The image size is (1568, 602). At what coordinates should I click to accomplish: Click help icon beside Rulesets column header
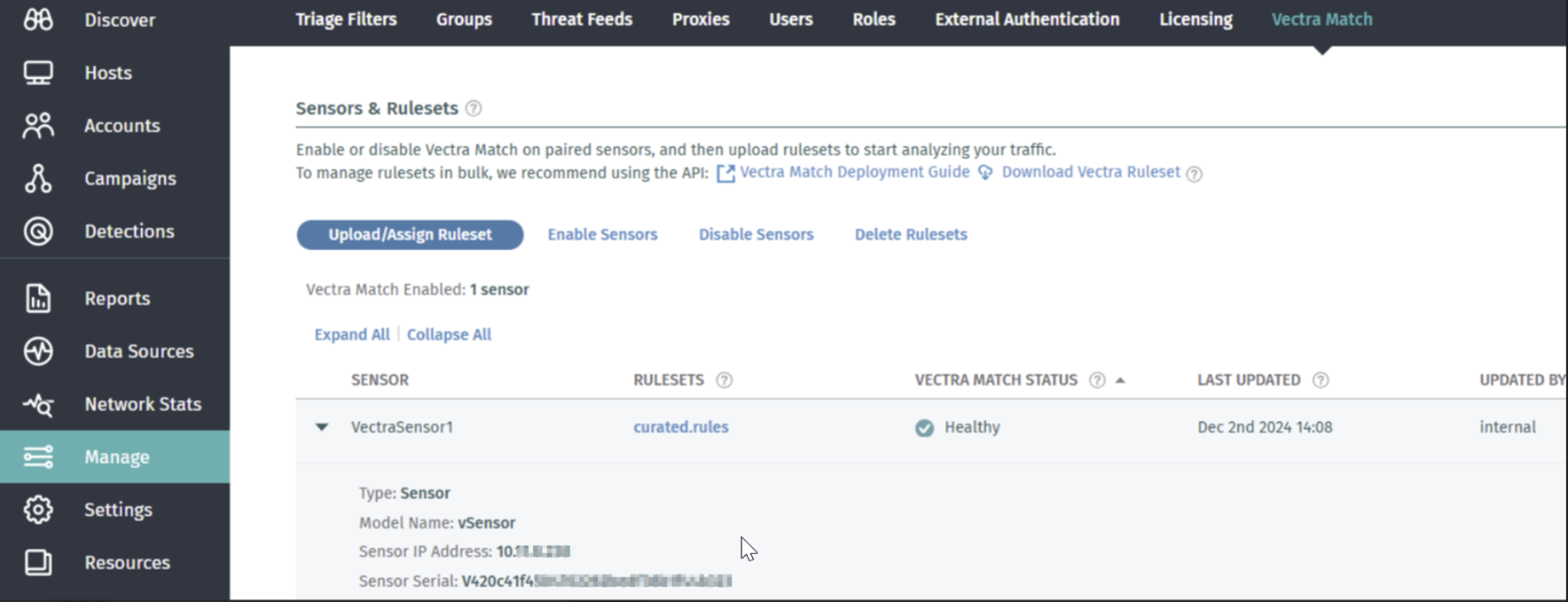[x=725, y=380]
